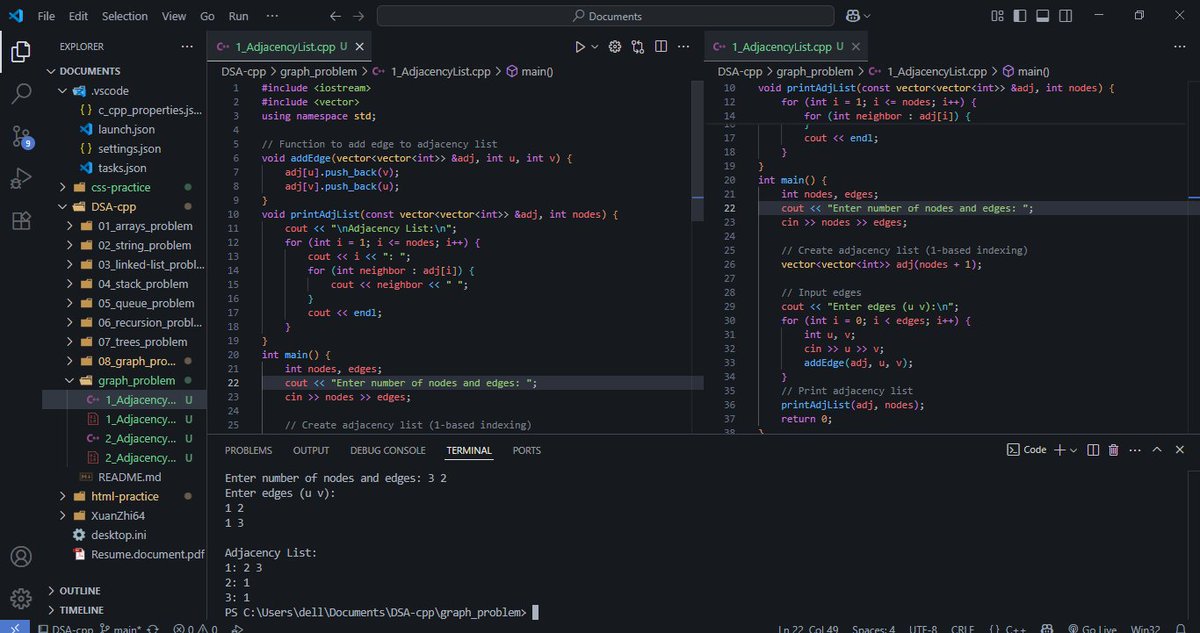The height and width of the screenshot is (633, 1200).
Task: Close the terminal panel with X
Action: pos(1178,450)
